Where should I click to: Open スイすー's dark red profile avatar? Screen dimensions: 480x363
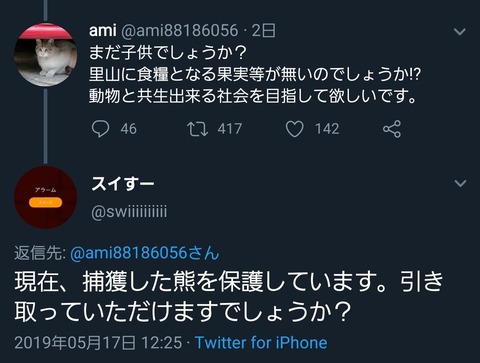(45, 197)
